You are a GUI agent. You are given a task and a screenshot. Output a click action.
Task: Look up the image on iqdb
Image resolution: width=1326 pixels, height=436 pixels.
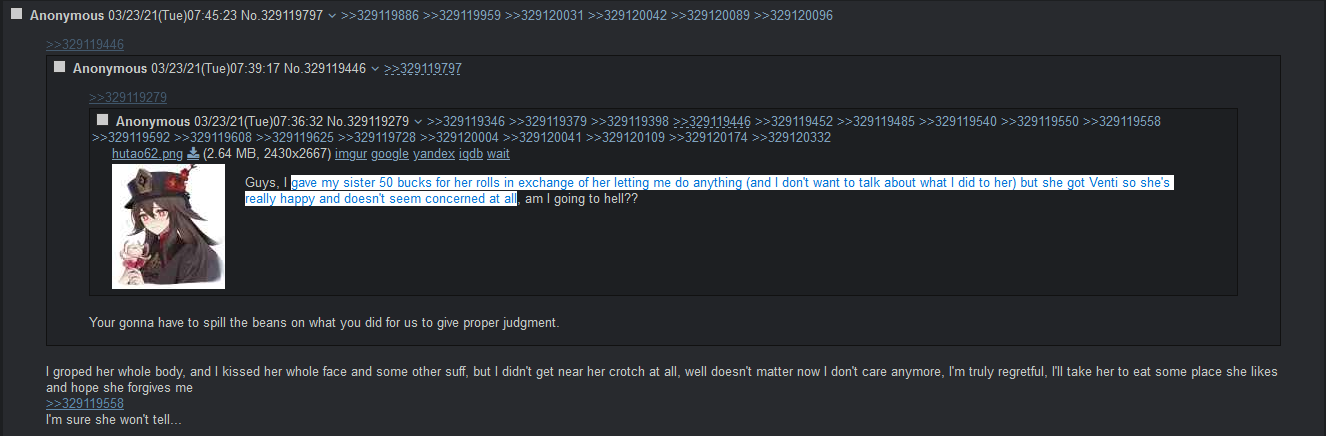(x=470, y=154)
